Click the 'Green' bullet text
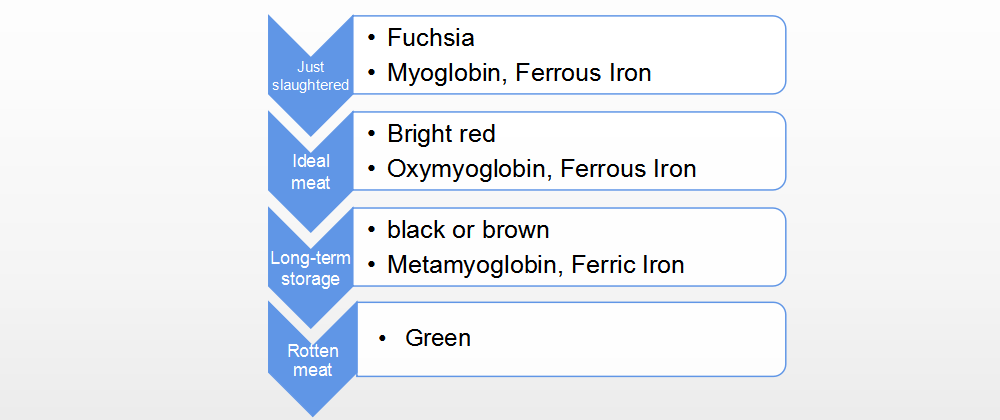1000x420 pixels. click(438, 338)
